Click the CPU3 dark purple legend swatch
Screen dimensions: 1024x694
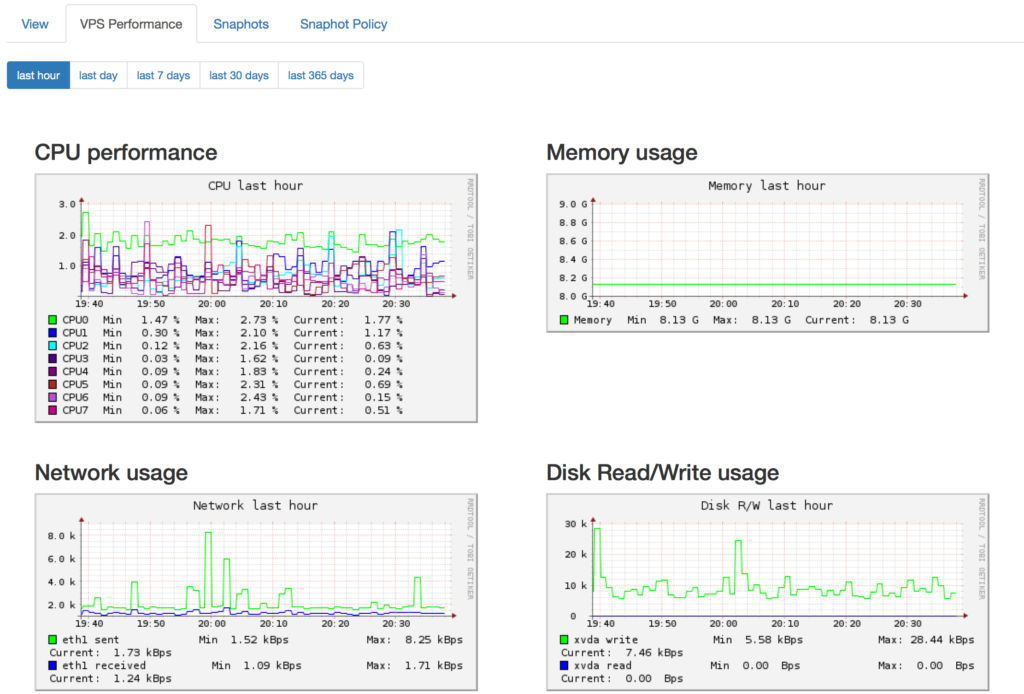(x=52, y=358)
